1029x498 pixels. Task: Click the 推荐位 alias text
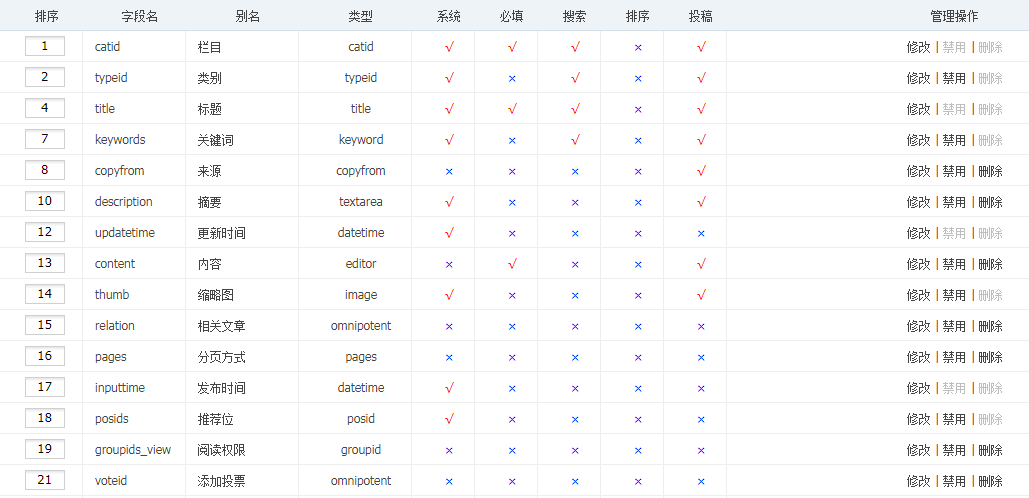tap(215, 419)
